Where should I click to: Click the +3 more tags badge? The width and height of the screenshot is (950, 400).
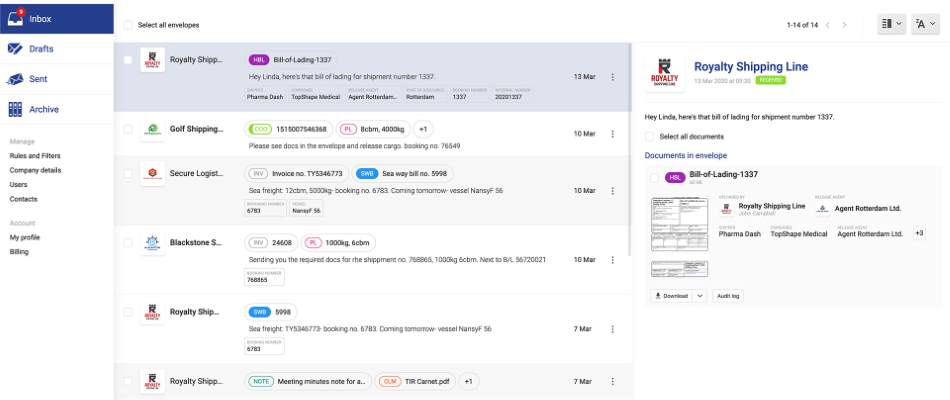pyautogui.click(x=919, y=233)
